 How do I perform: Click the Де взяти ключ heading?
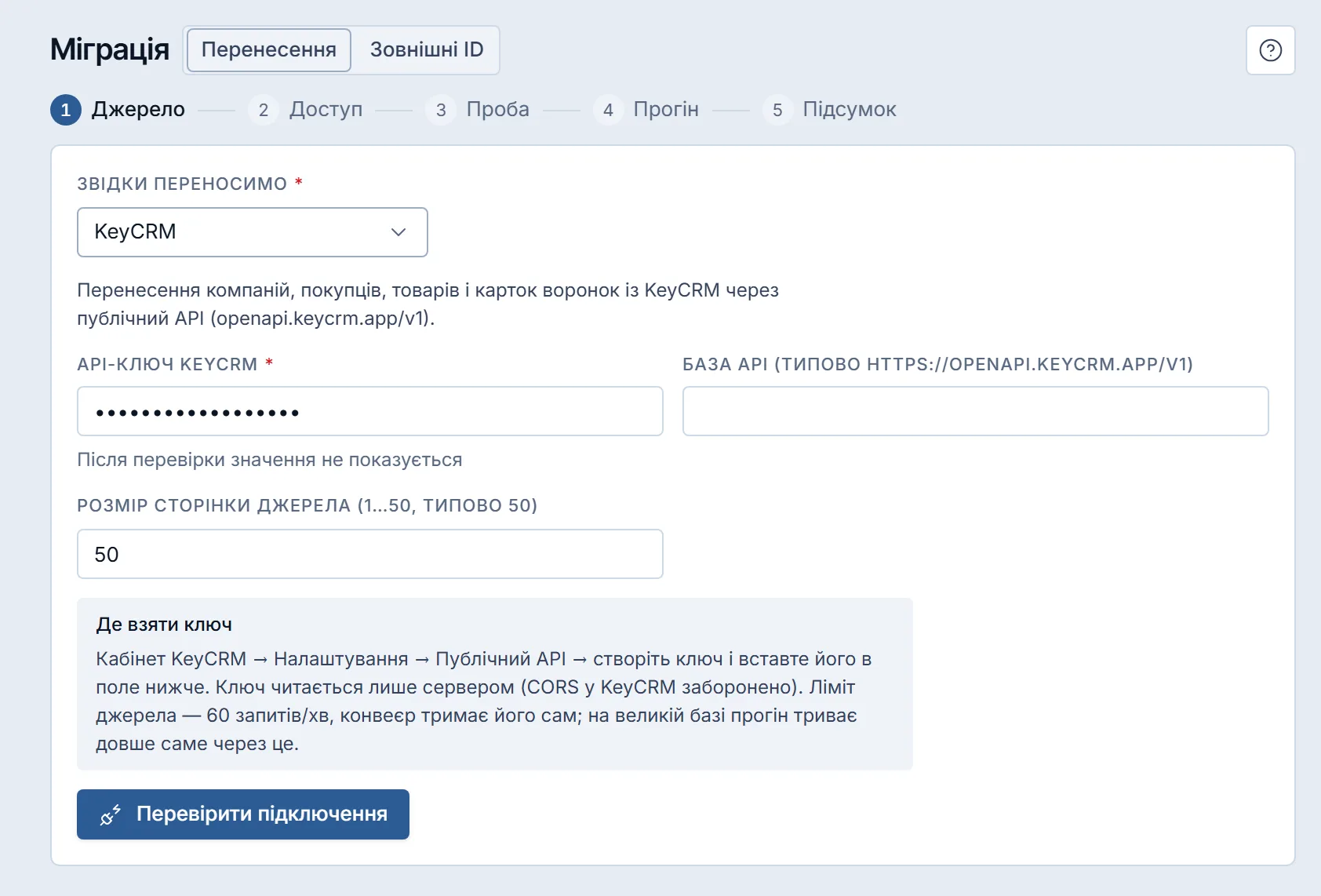point(164,625)
